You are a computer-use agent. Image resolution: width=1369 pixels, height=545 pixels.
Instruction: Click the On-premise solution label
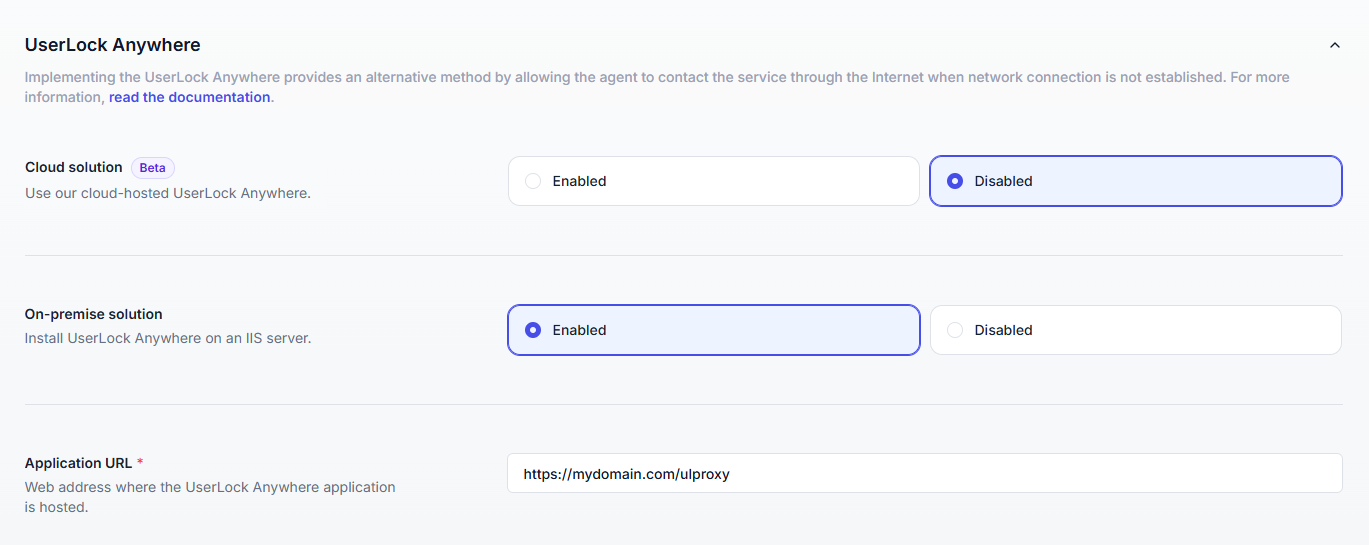click(x=93, y=314)
